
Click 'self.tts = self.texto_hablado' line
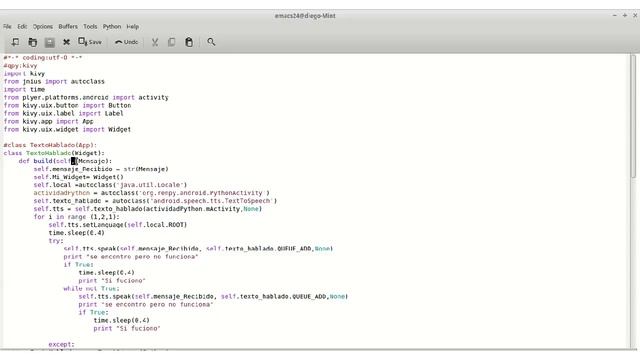click(148, 209)
